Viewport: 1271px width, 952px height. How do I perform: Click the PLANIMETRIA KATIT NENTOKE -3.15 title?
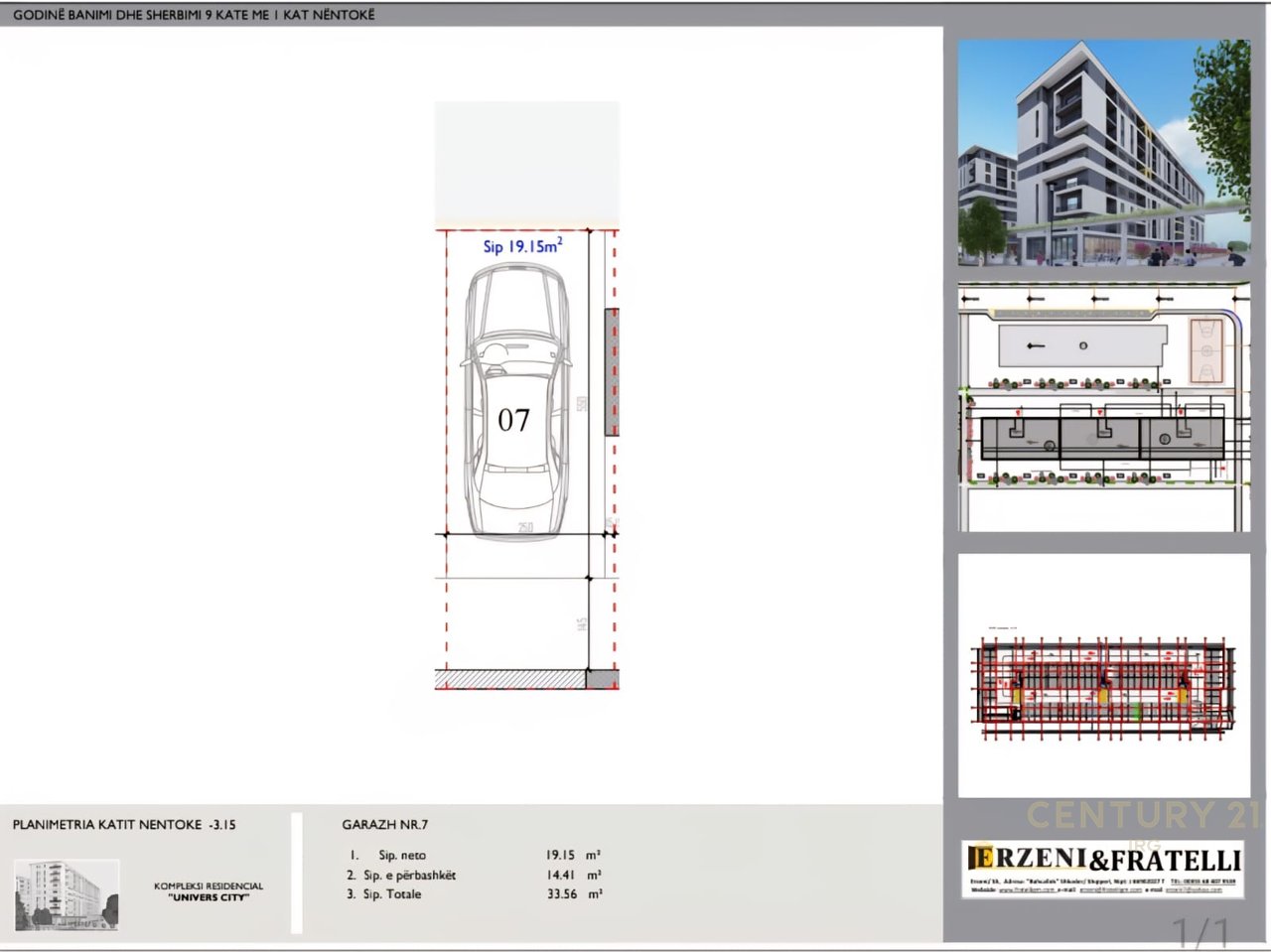[124, 824]
